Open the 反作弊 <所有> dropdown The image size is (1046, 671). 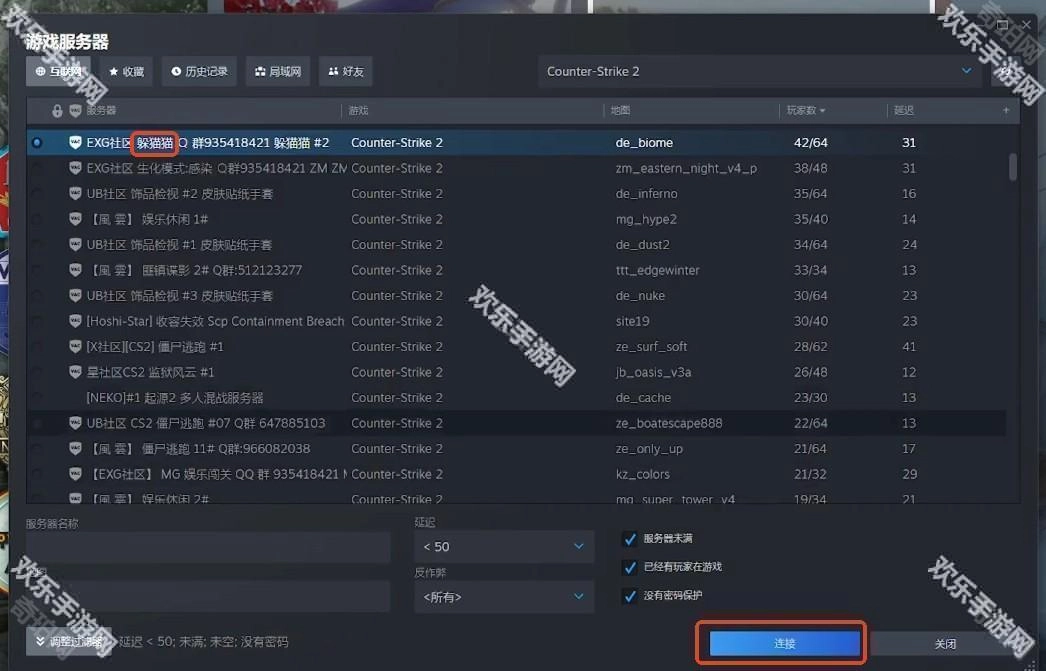point(504,597)
